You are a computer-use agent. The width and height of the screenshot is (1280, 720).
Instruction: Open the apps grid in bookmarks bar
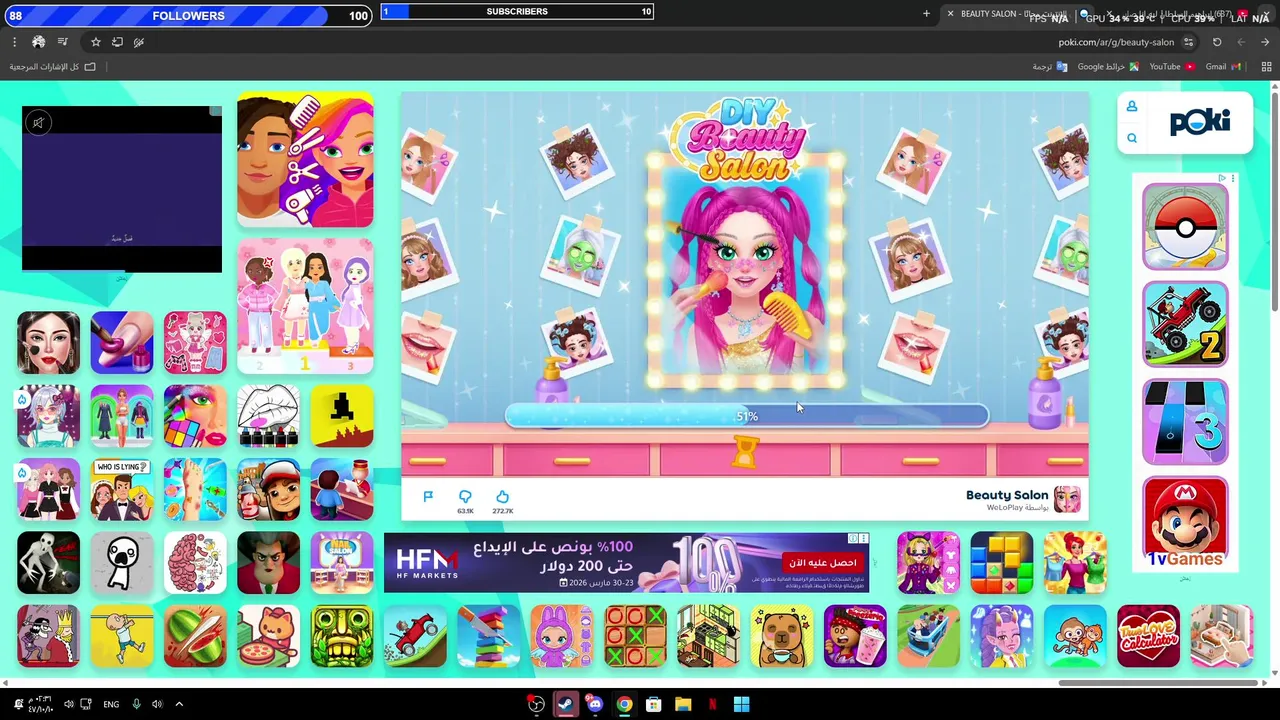coord(1267,67)
